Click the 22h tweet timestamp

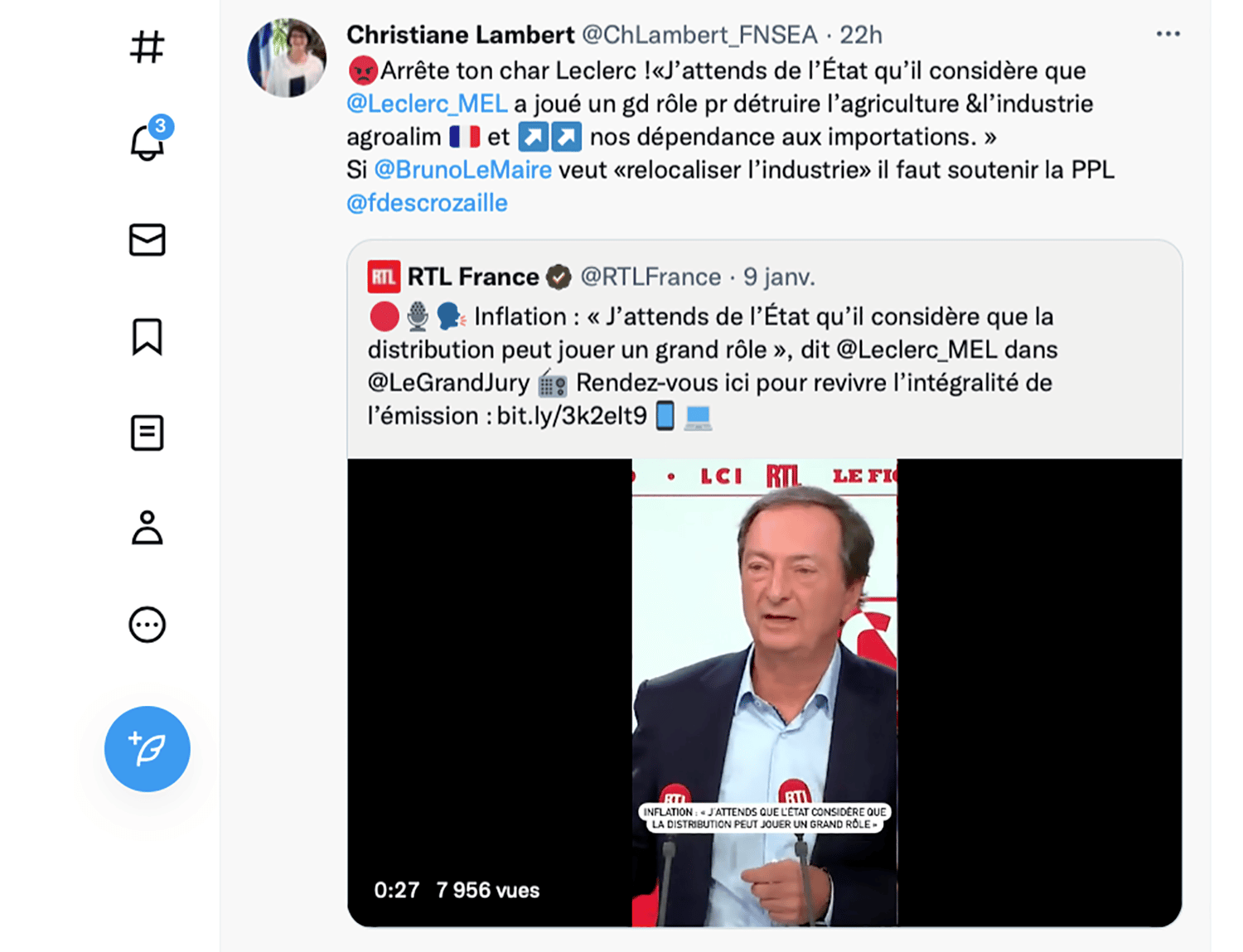(x=861, y=35)
